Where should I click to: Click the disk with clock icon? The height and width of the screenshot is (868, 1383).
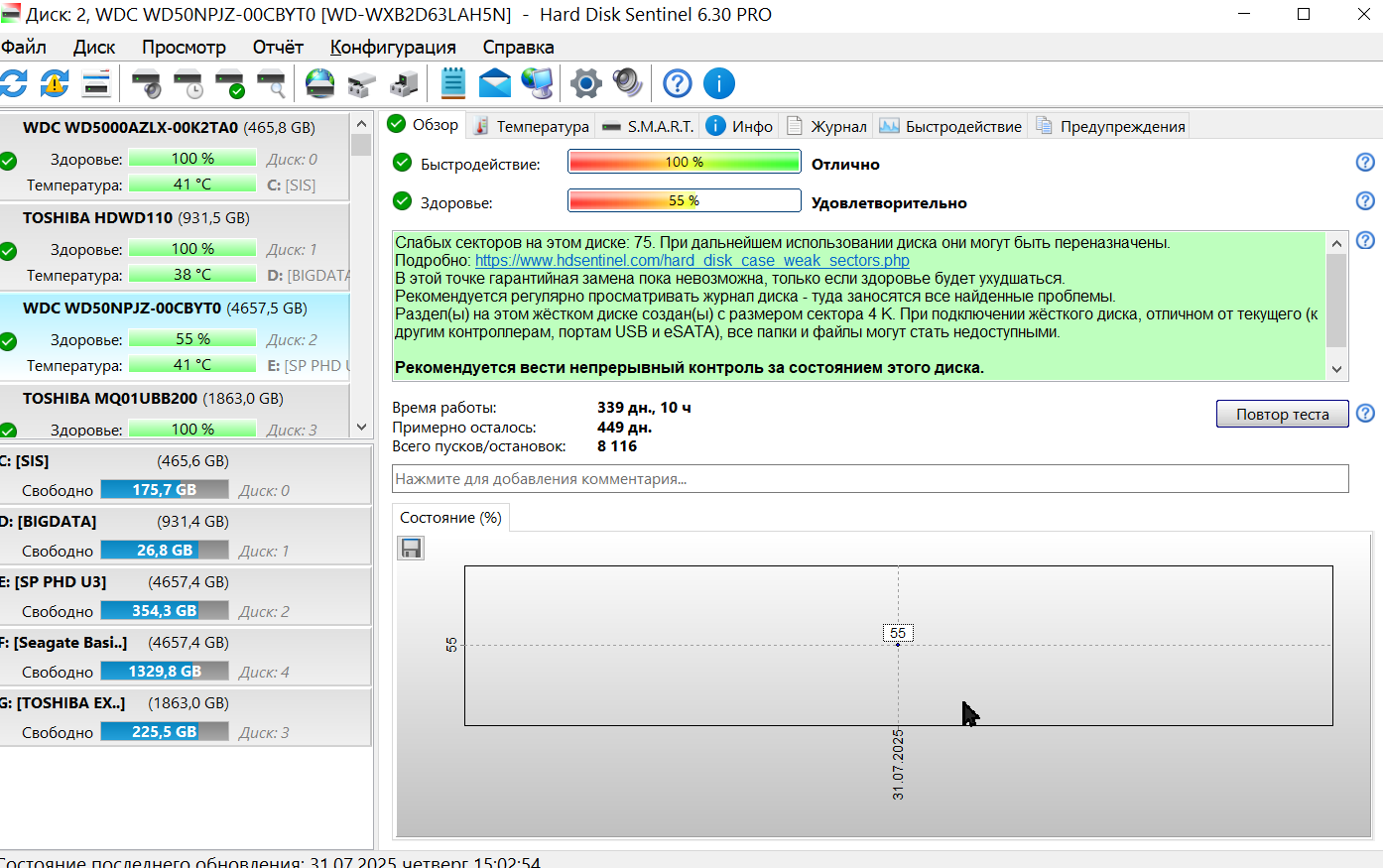189,83
